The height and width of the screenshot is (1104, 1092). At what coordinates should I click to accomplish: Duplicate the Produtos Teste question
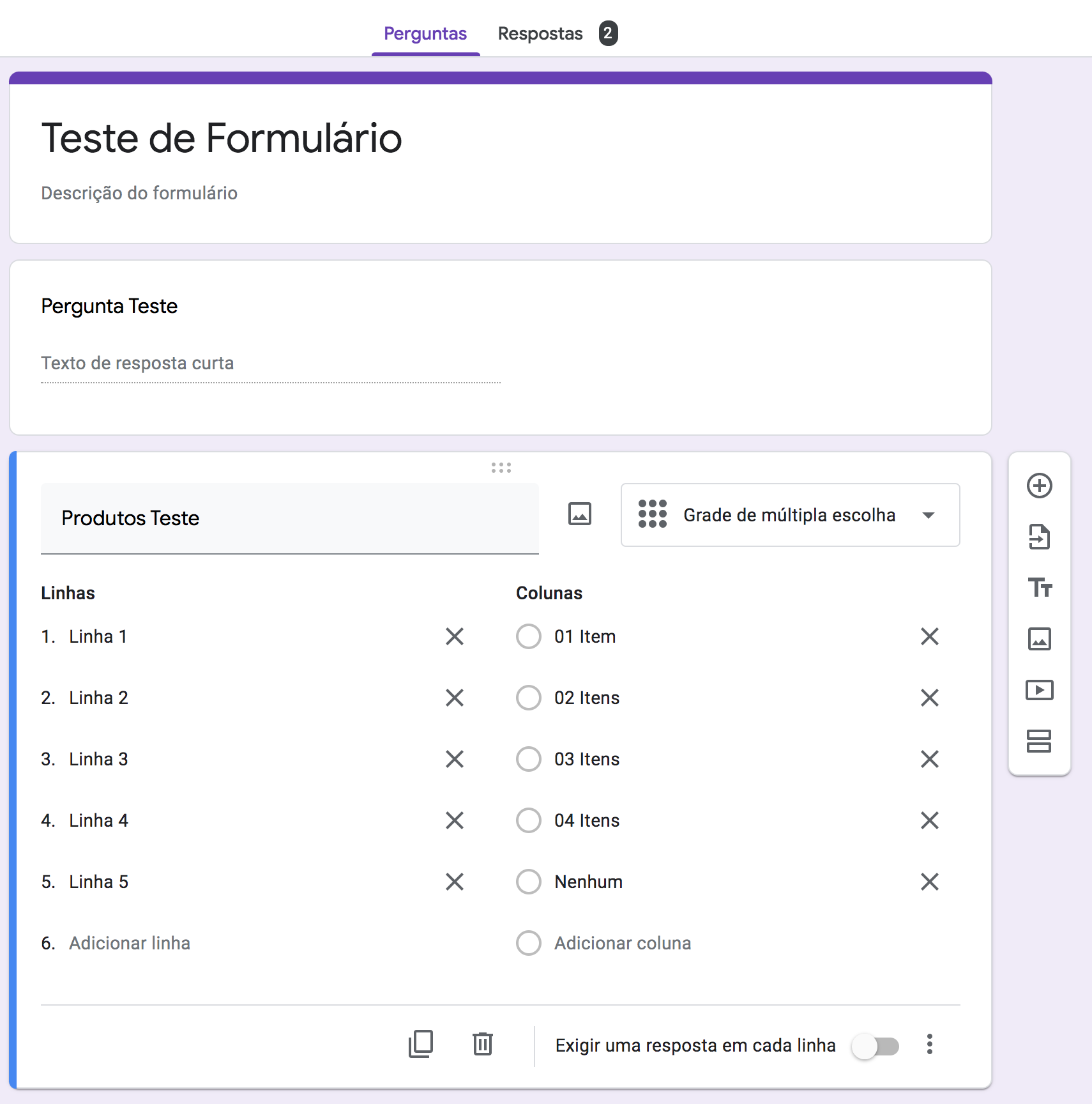click(x=421, y=1045)
